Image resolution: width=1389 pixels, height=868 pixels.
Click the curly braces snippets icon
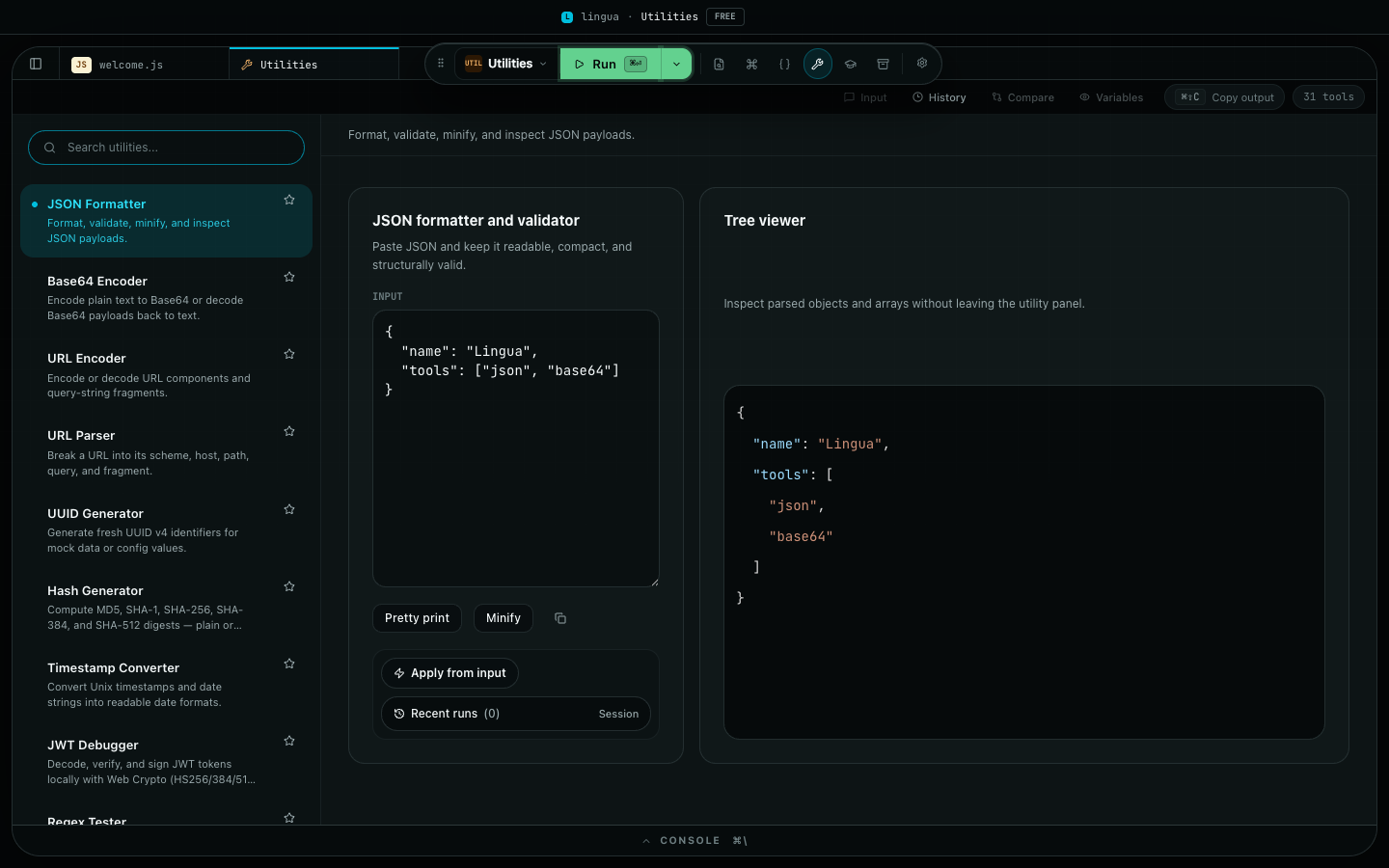point(784,64)
